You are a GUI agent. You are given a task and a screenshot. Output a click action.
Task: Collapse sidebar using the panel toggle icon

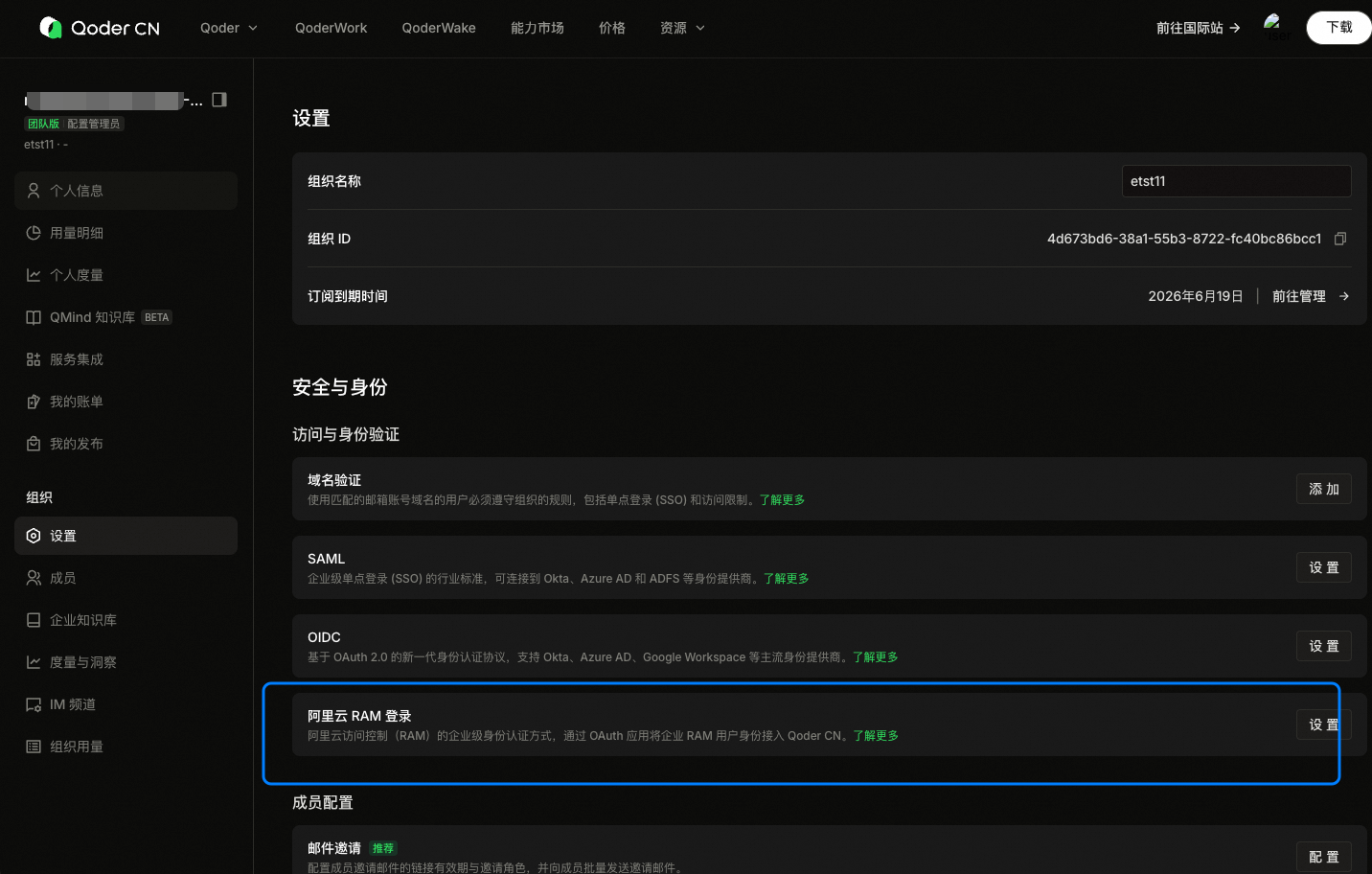[219, 100]
